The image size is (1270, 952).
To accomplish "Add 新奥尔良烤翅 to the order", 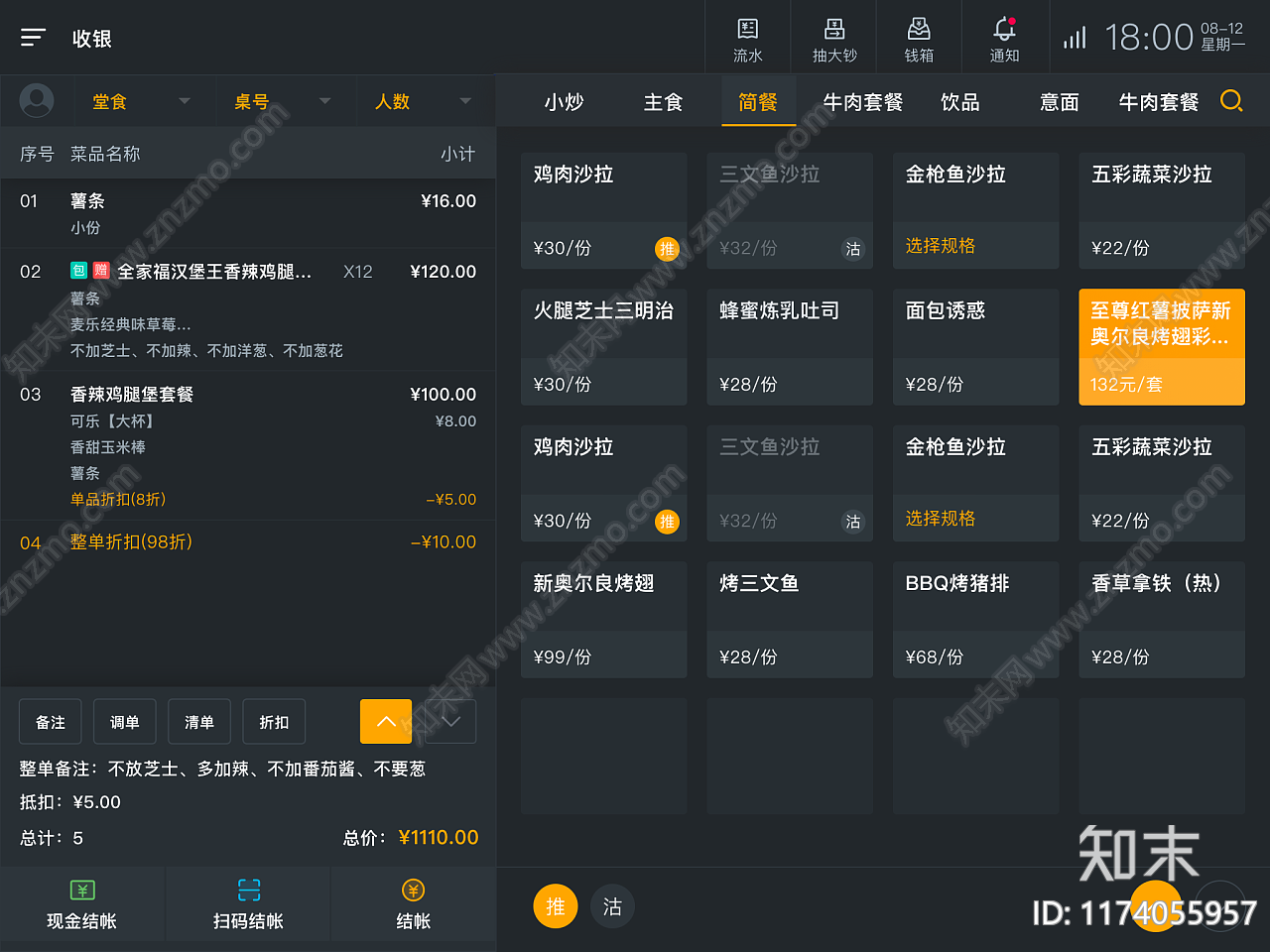I will coord(603,620).
